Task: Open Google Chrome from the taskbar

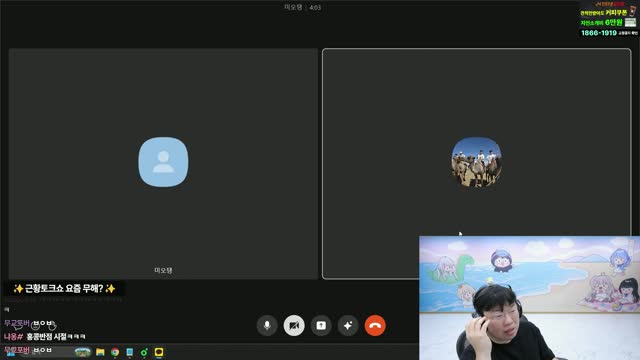Action: click(115, 352)
